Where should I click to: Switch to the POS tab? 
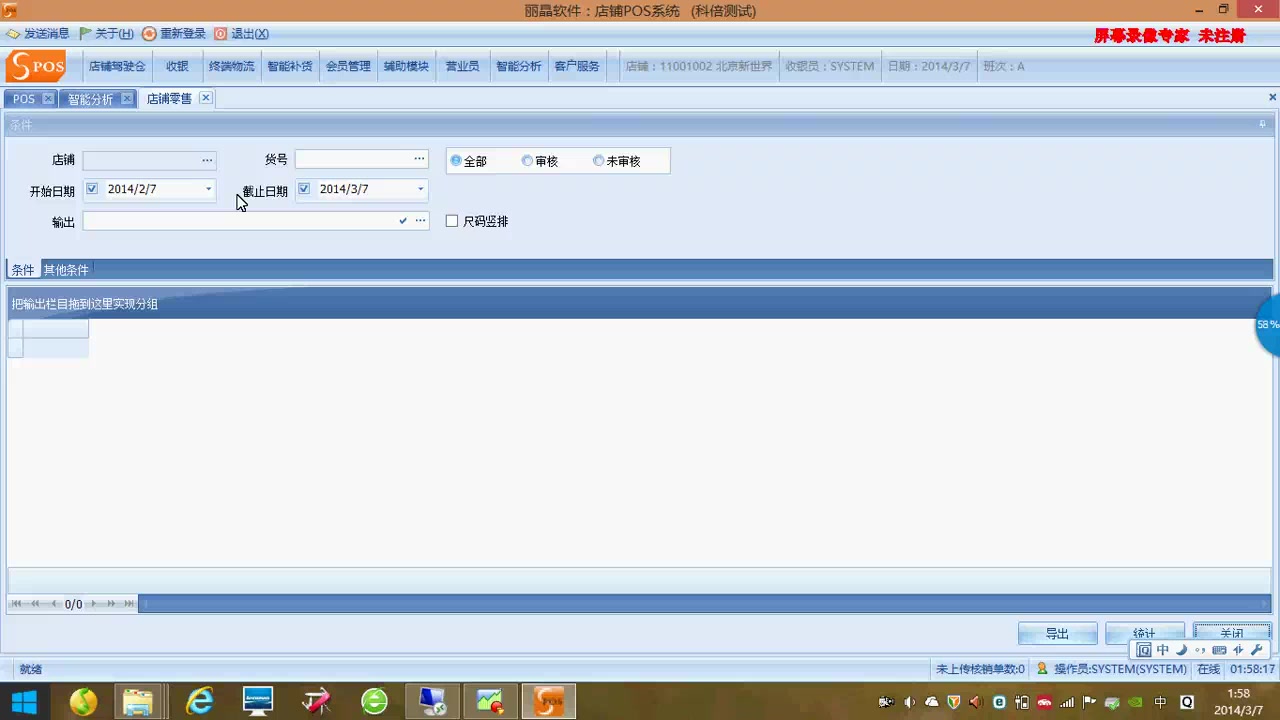pyautogui.click(x=23, y=99)
